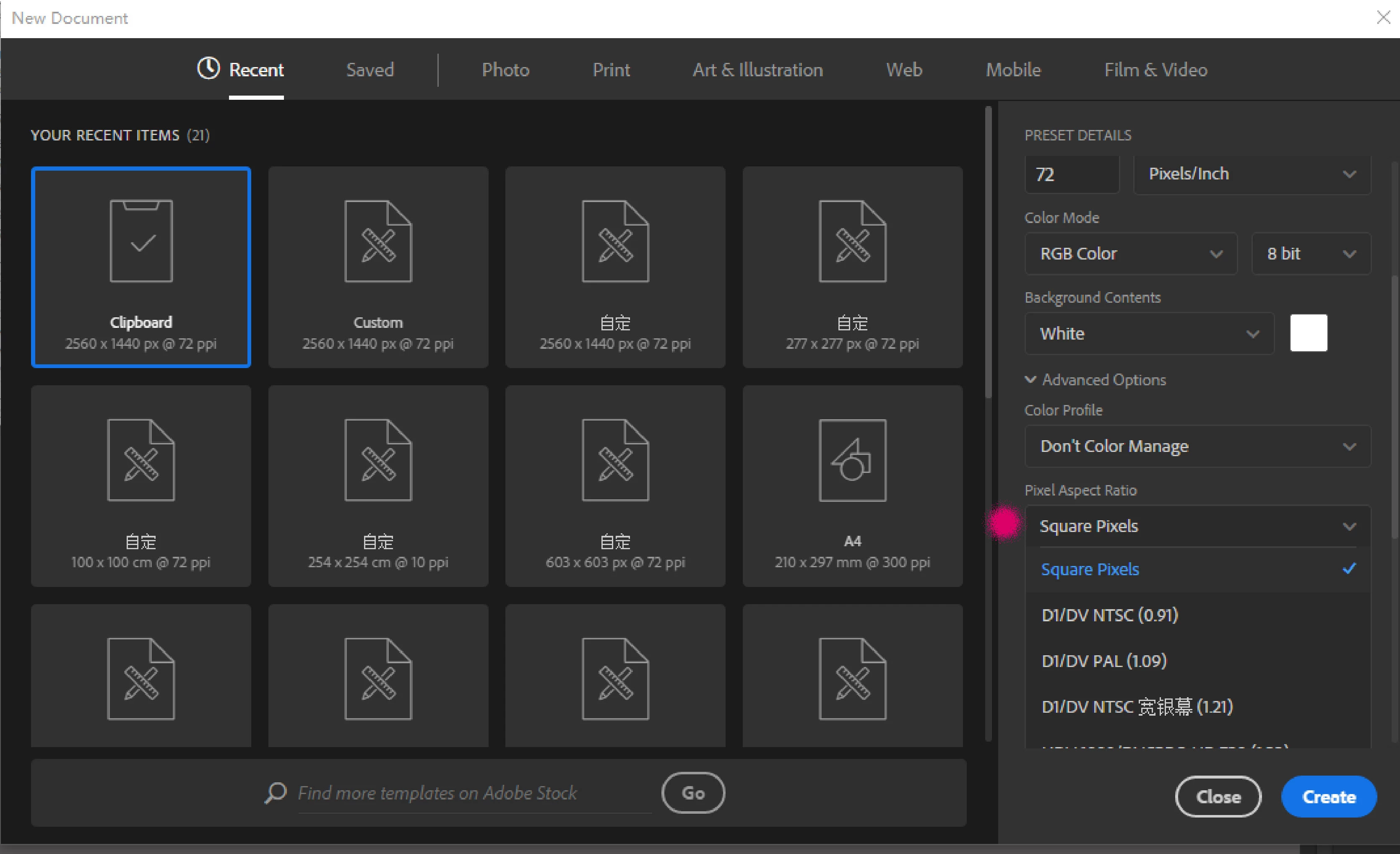1400x854 pixels.
Task: Click the Go button for Adobe Stock
Action: point(692,793)
